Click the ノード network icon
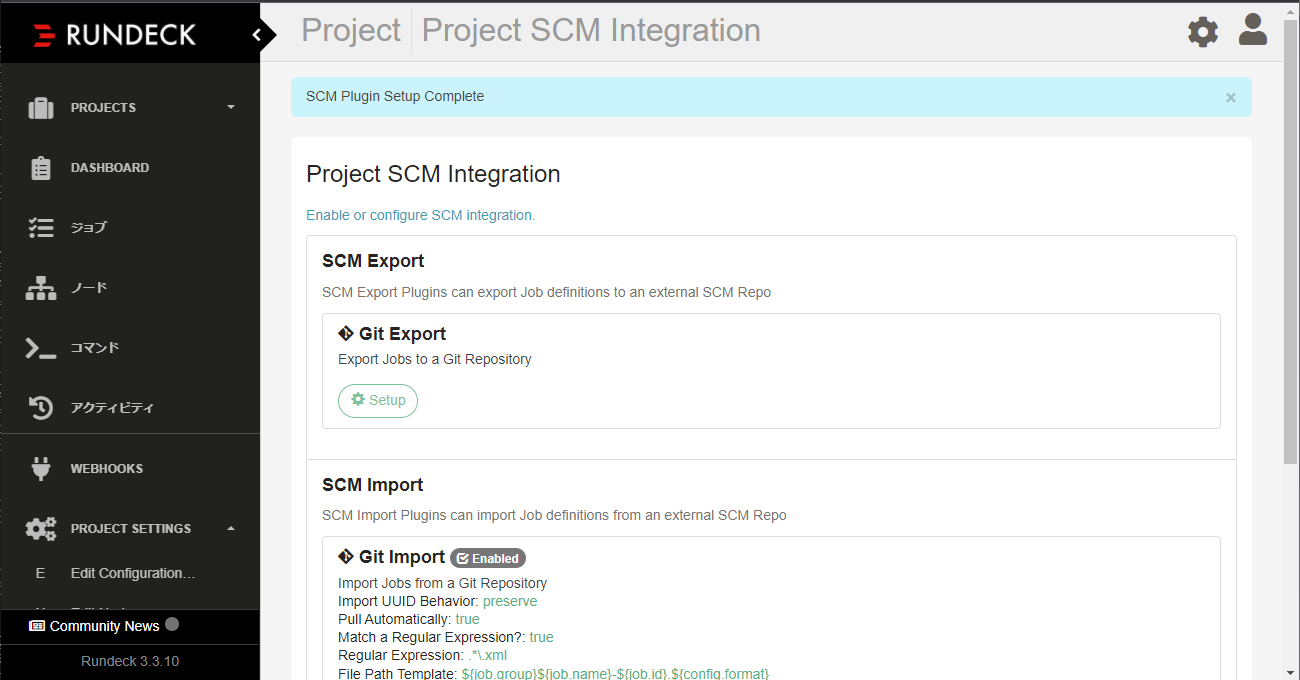1300x680 pixels. 41,288
